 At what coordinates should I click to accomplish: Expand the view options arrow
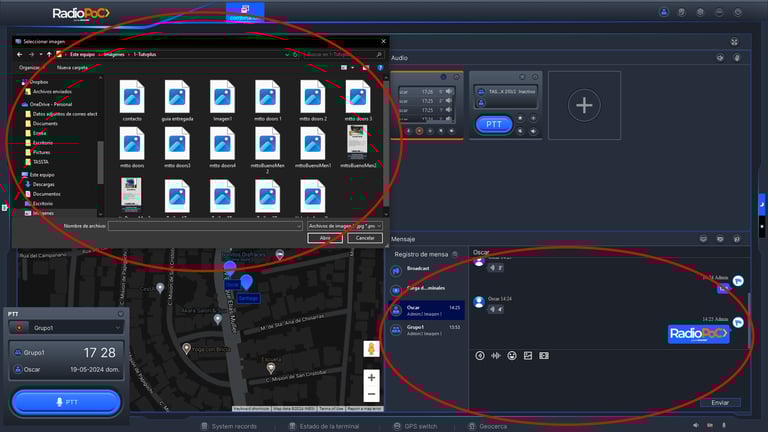tap(353, 68)
